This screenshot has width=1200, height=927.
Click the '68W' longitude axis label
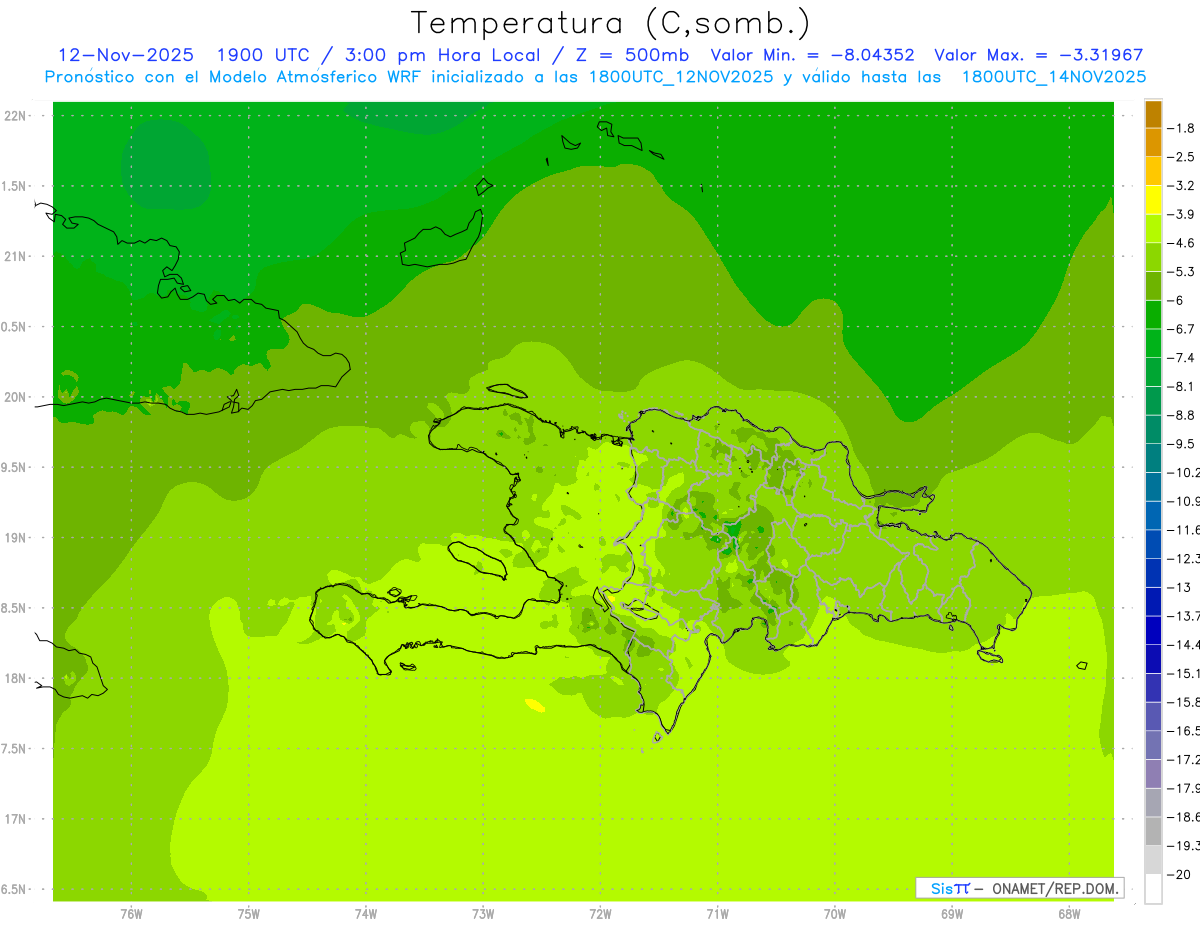[1069, 914]
